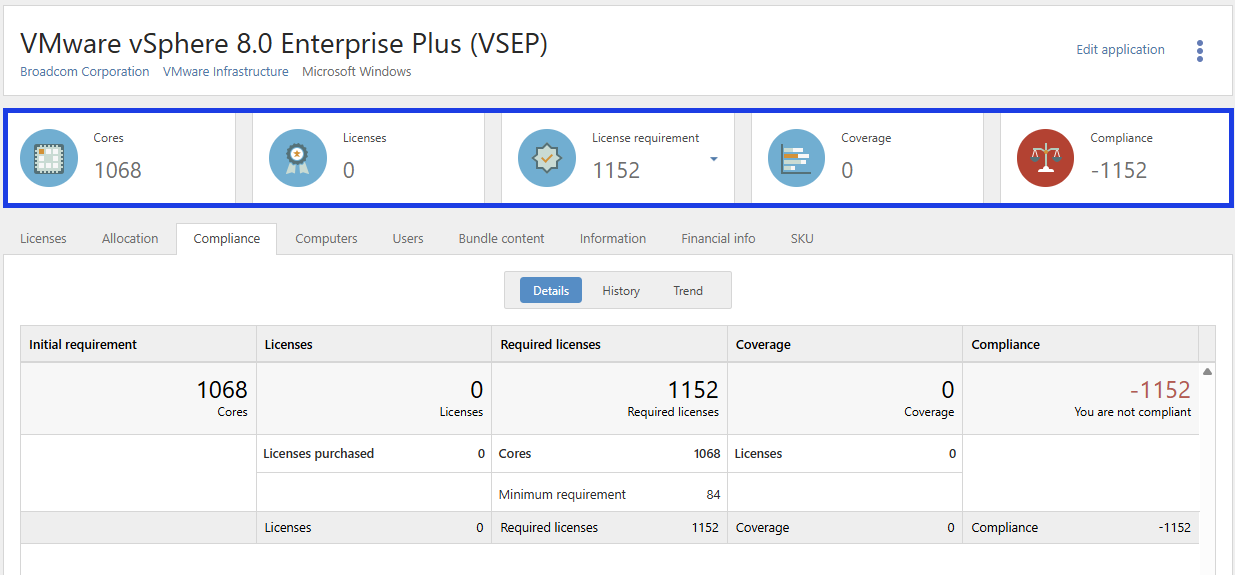
Task: Click the red Compliance scales icon
Action: [x=1045, y=158]
